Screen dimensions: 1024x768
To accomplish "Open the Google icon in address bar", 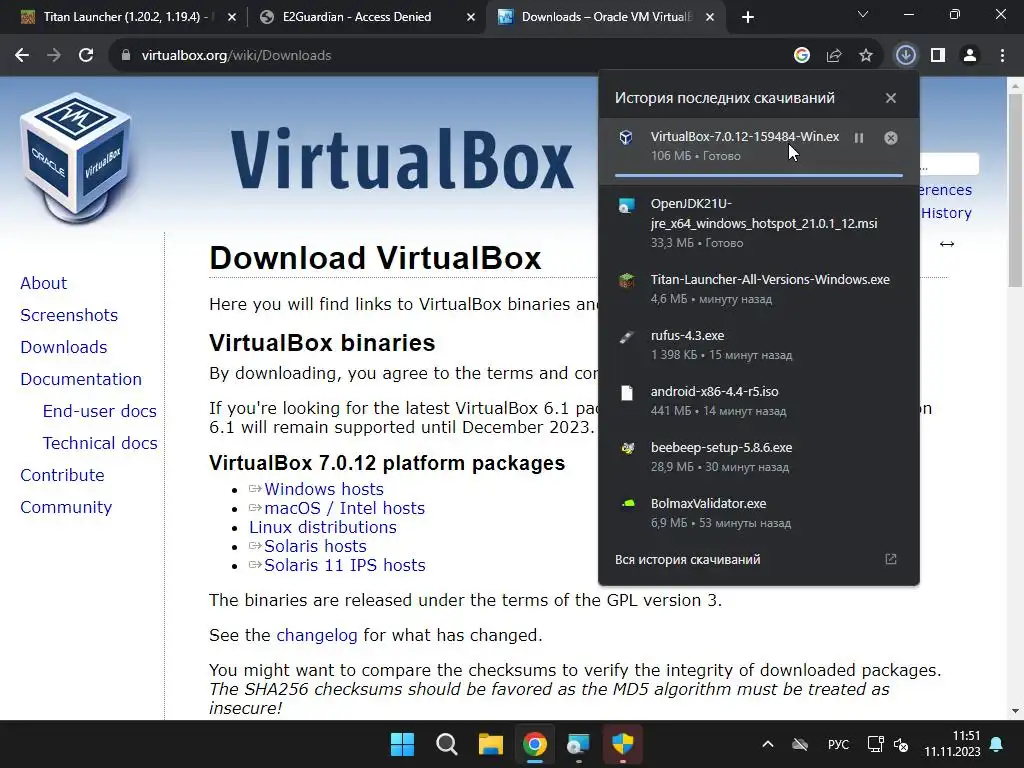I will coord(802,56).
